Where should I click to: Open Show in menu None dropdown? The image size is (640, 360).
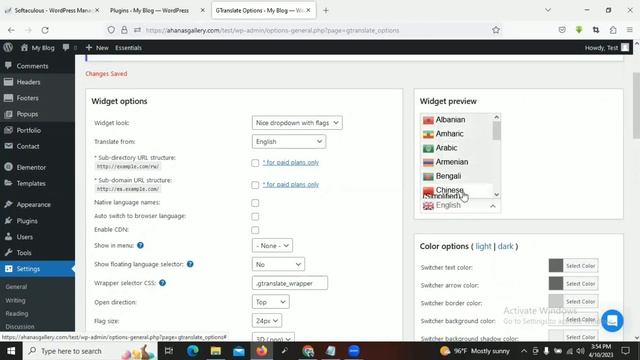pyautogui.click(x=272, y=246)
